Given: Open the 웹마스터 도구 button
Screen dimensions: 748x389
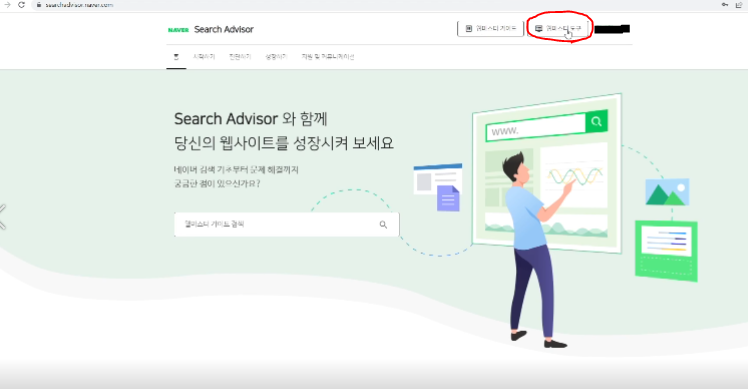Looking at the screenshot, I should [x=558, y=29].
